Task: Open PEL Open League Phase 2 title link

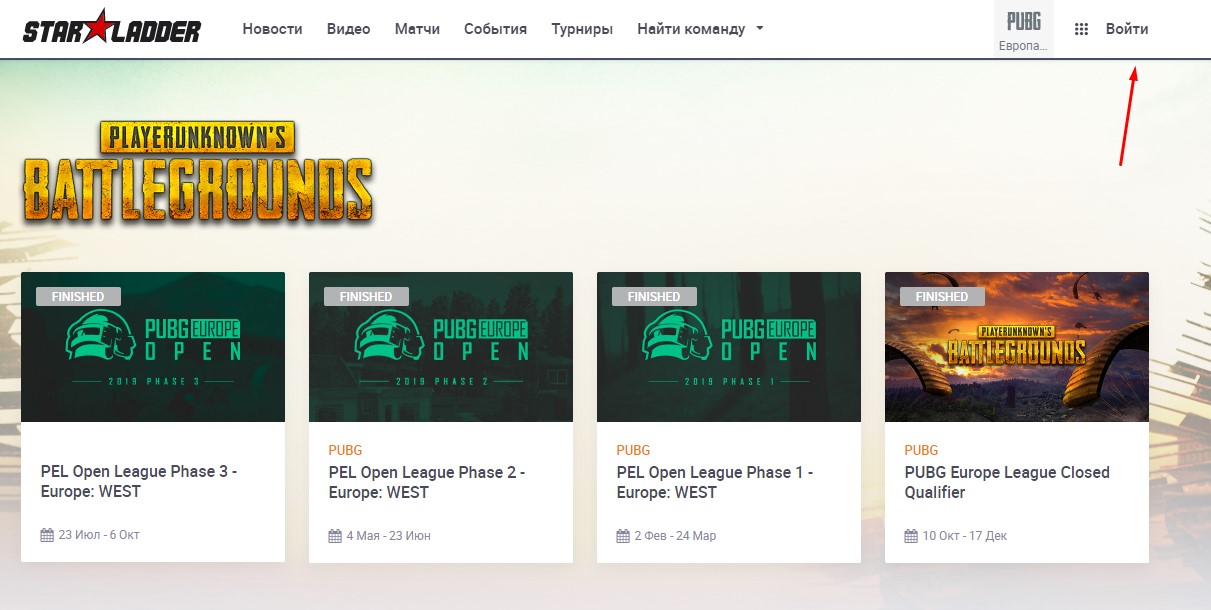Action: coord(427,482)
